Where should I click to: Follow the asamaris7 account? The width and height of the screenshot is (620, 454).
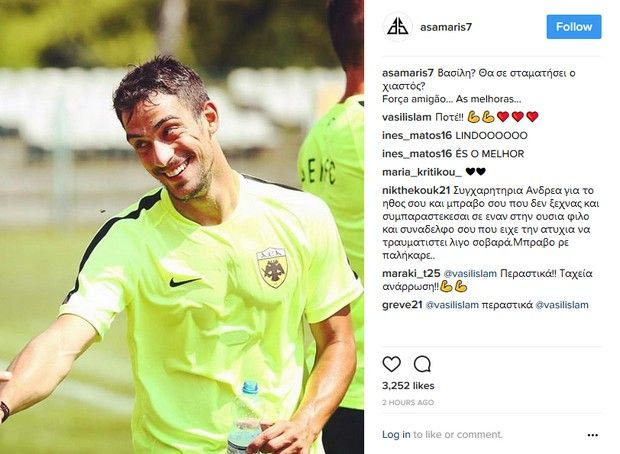point(574,27)
